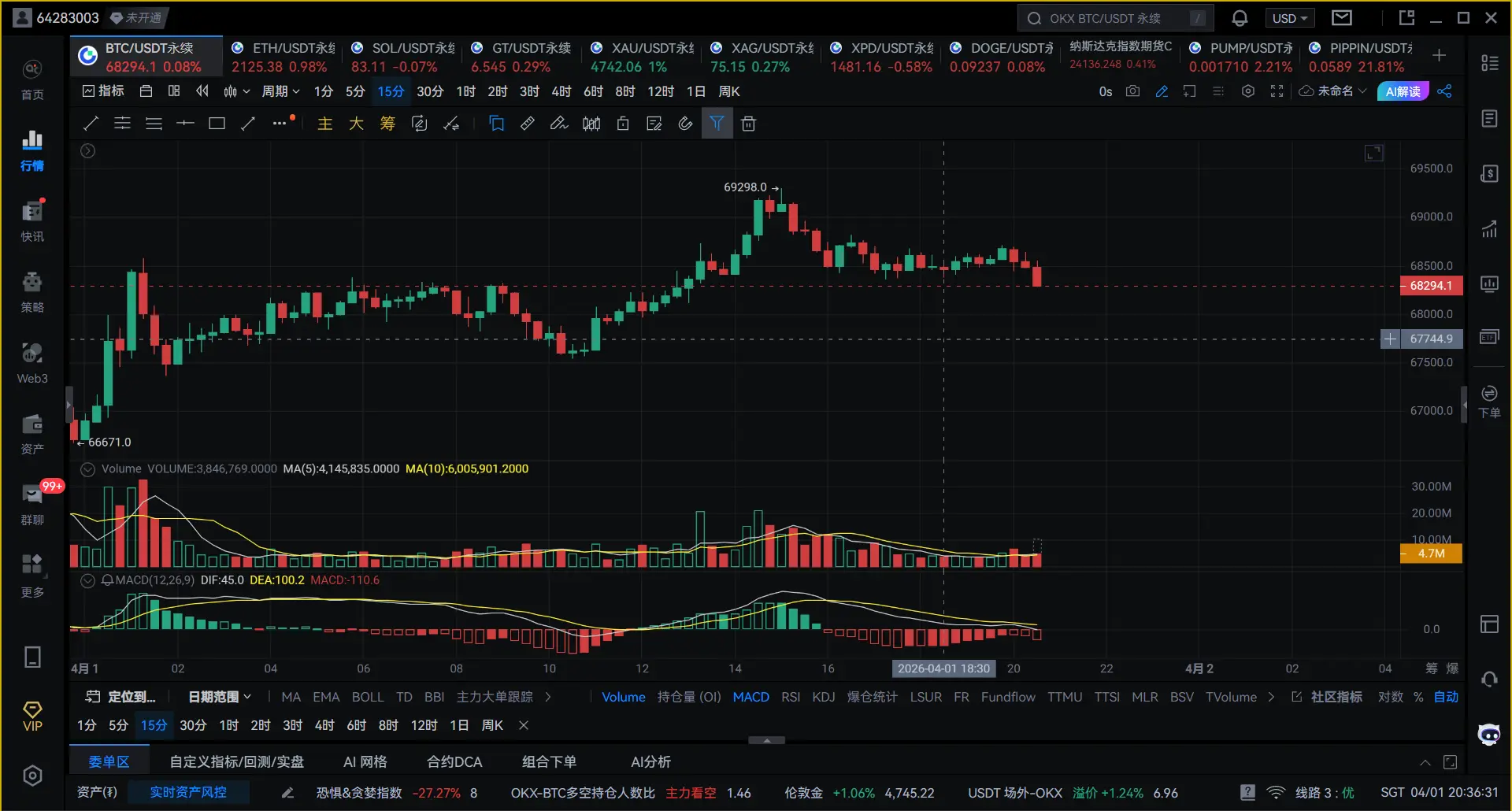The image size is (1512, 811).
Task: Select the horizontal line drawing tool
Action: pos(185,124)
